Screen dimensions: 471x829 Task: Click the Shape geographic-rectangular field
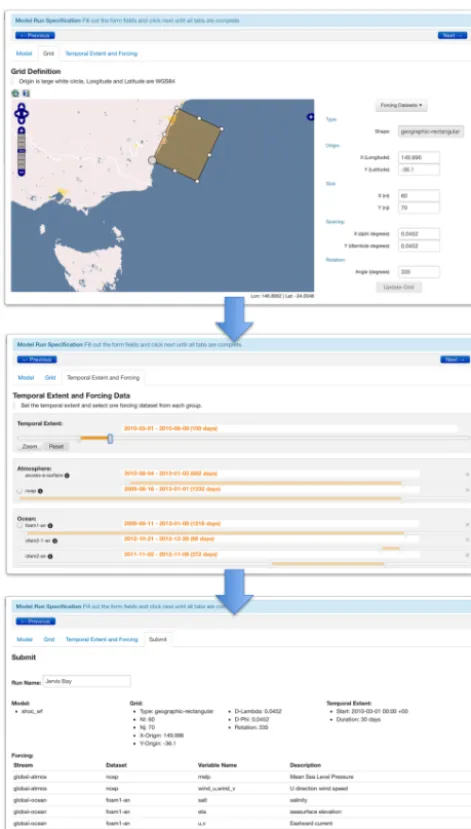(431, 131)
